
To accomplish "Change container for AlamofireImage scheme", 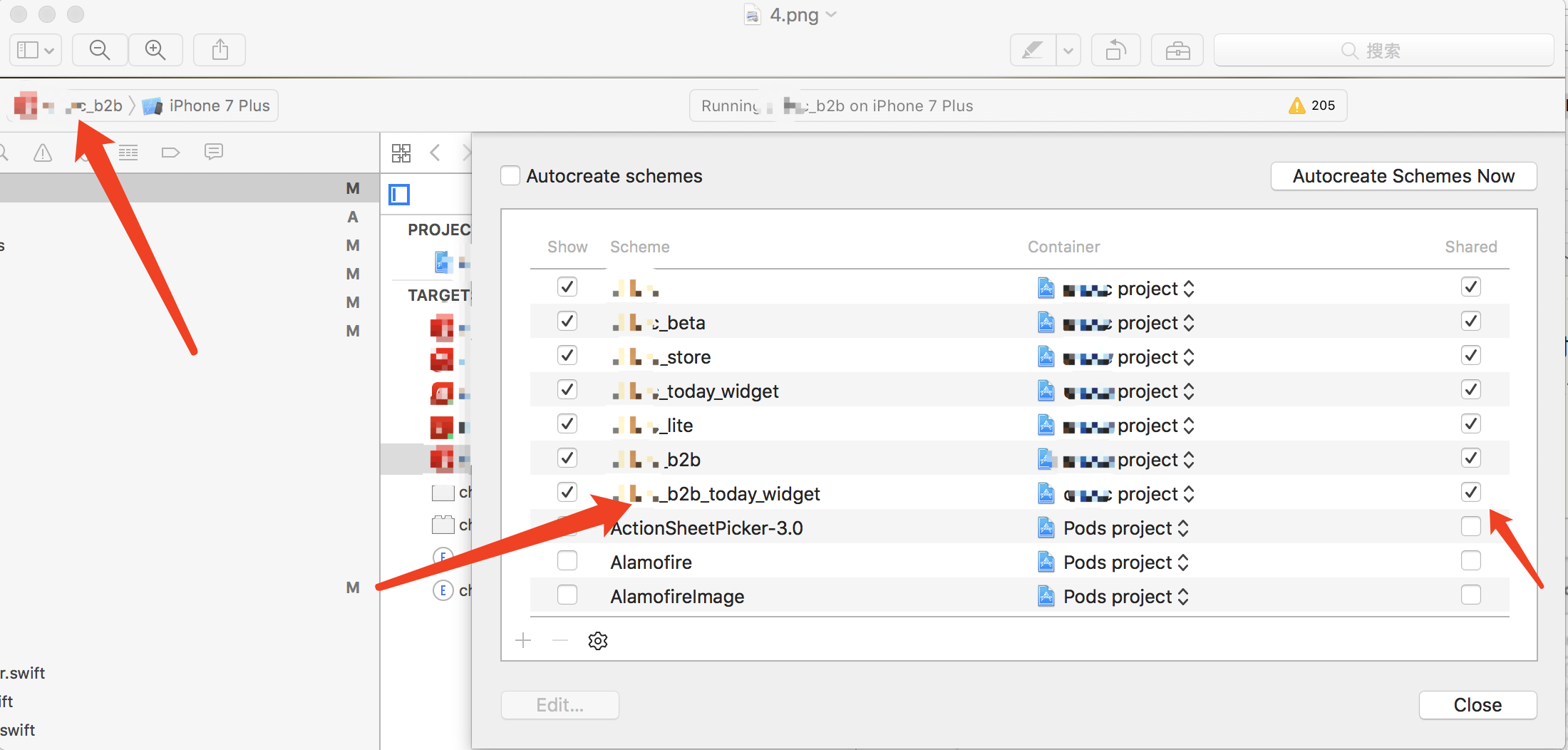I will 1114,597.
